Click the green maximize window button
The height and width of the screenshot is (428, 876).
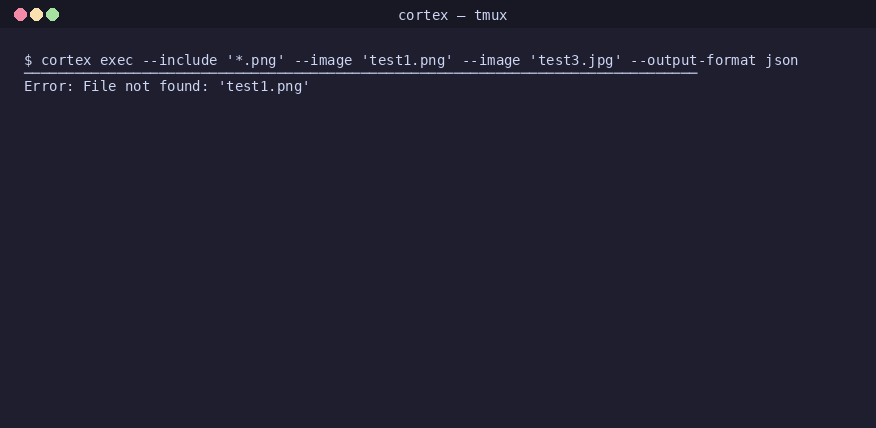click(x=53, y=15)
